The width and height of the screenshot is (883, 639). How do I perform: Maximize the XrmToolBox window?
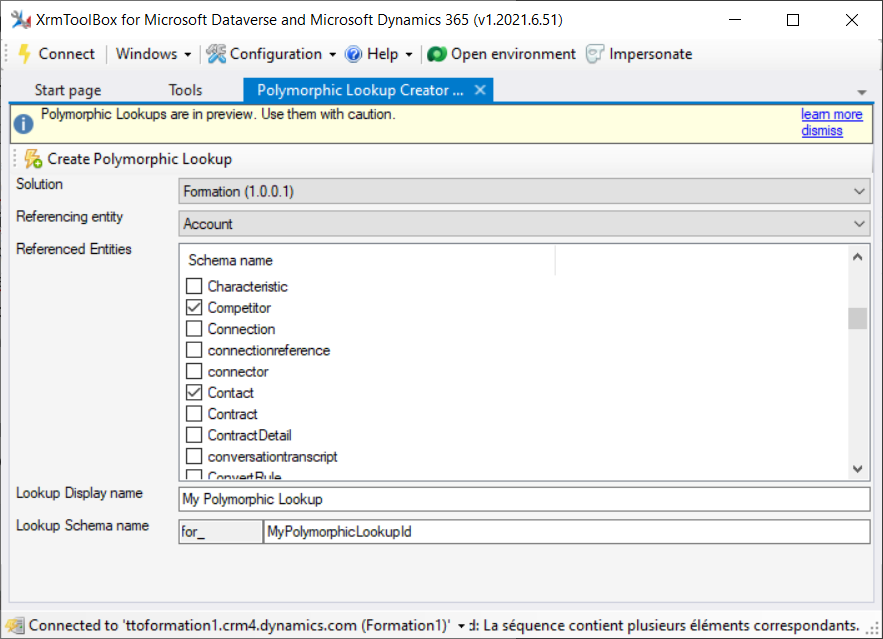tap(793, 20)
